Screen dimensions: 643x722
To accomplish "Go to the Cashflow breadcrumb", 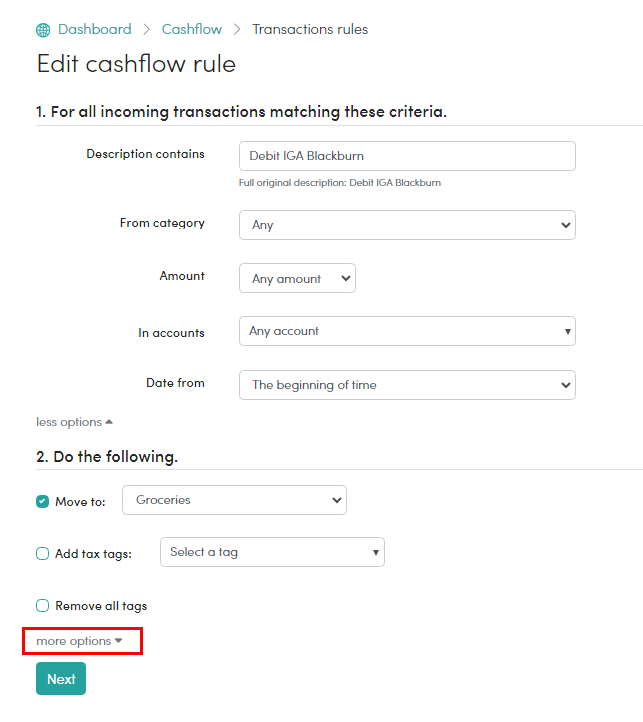I will pyautogui.click(x=192, y=29).
